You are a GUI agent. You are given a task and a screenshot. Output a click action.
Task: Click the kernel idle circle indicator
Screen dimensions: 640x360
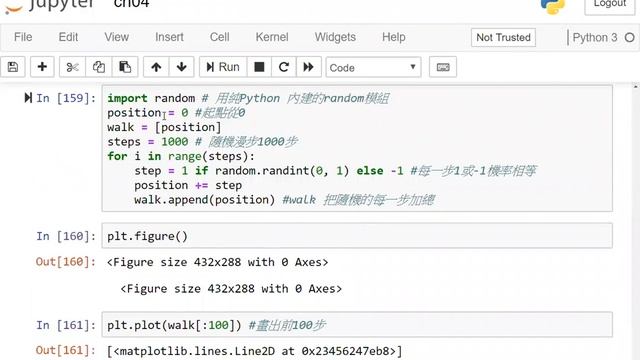click(x=629, y=38)
